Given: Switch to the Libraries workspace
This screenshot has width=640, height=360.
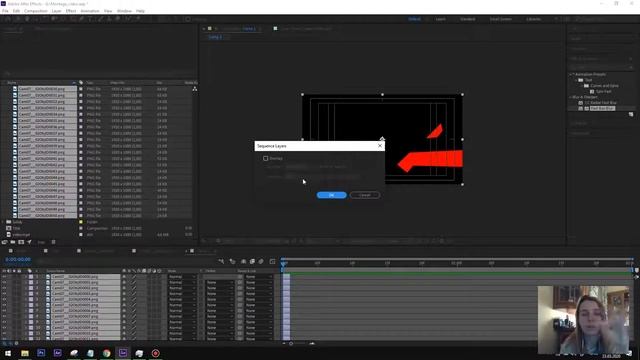Looking at the screenshot, I should coord(533,19).
